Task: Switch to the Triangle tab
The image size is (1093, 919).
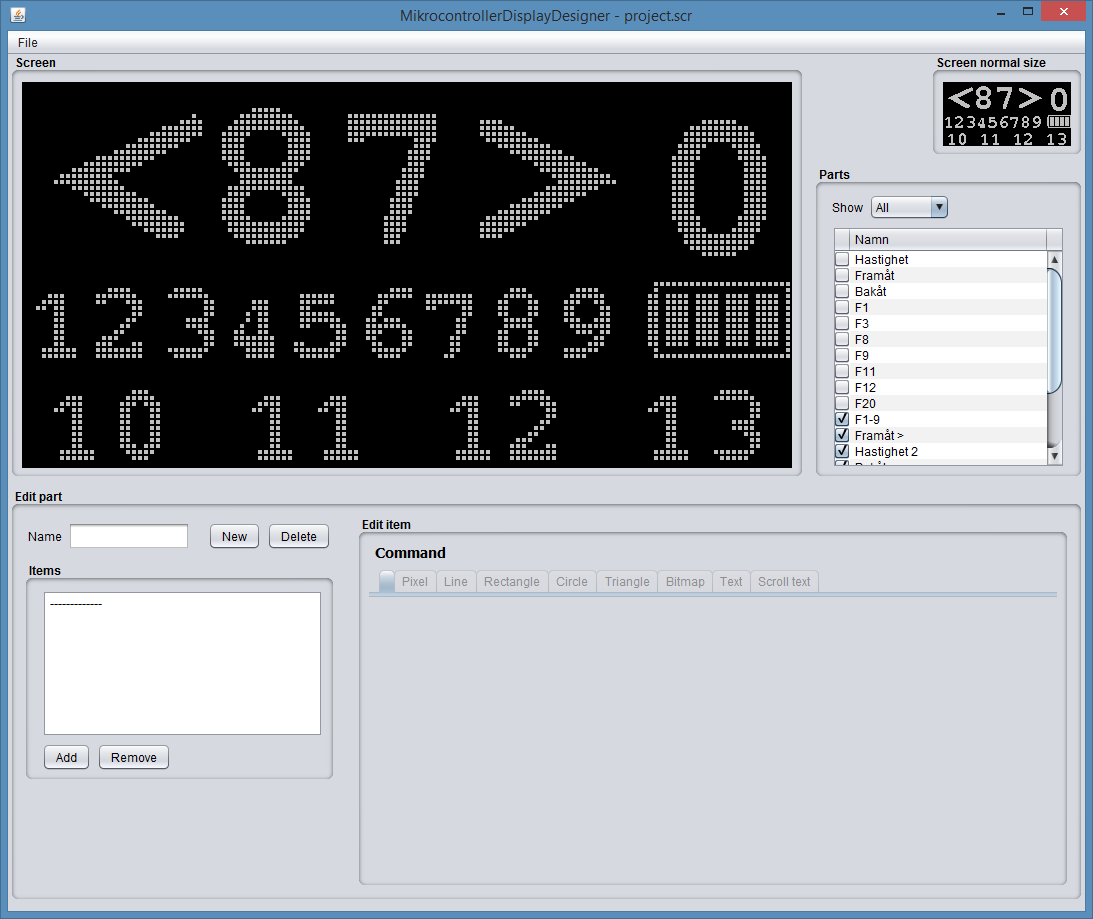Action: click(627, 582)
